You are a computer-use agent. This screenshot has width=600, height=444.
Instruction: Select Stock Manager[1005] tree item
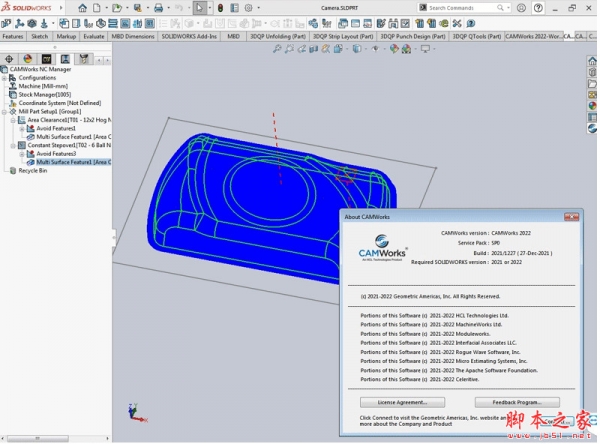[45, 95]
